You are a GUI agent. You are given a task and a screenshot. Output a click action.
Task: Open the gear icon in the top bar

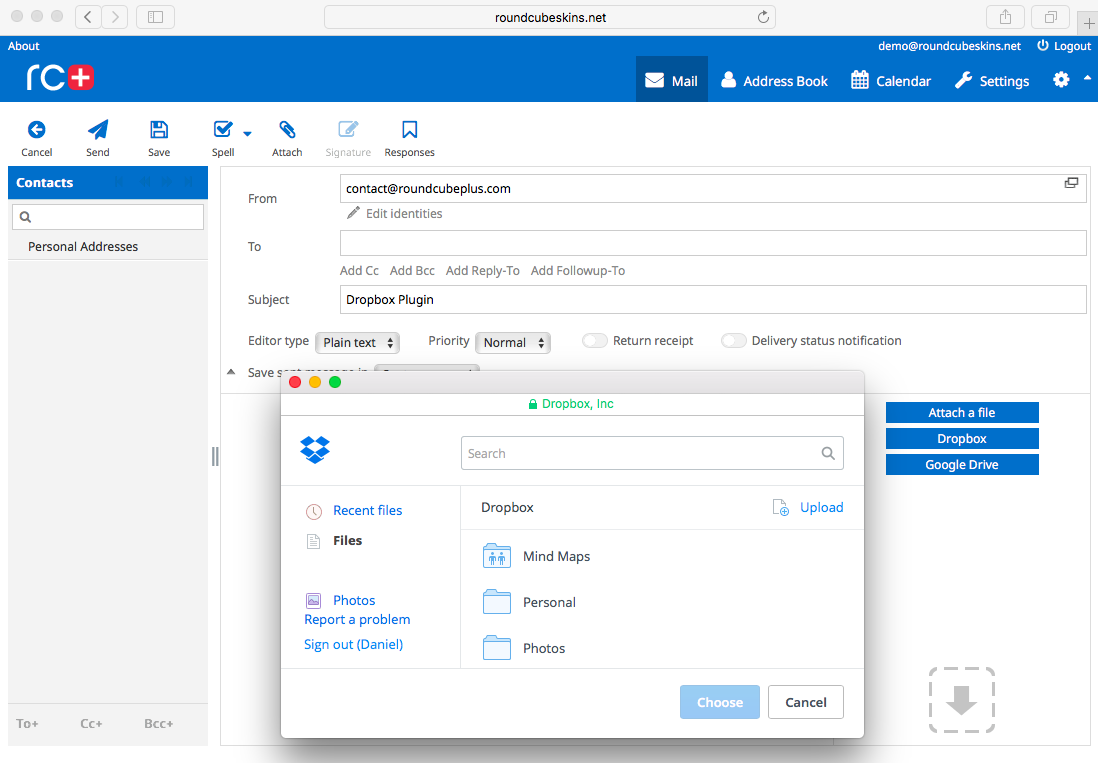tap(1061, 80)
